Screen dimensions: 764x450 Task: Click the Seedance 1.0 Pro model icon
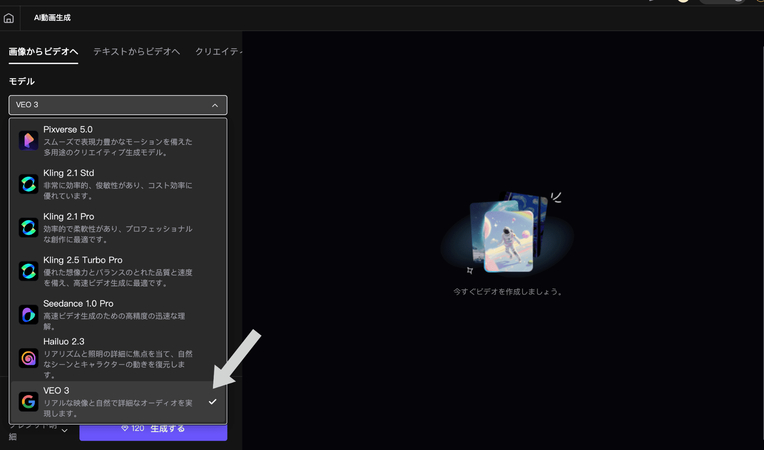28,314
